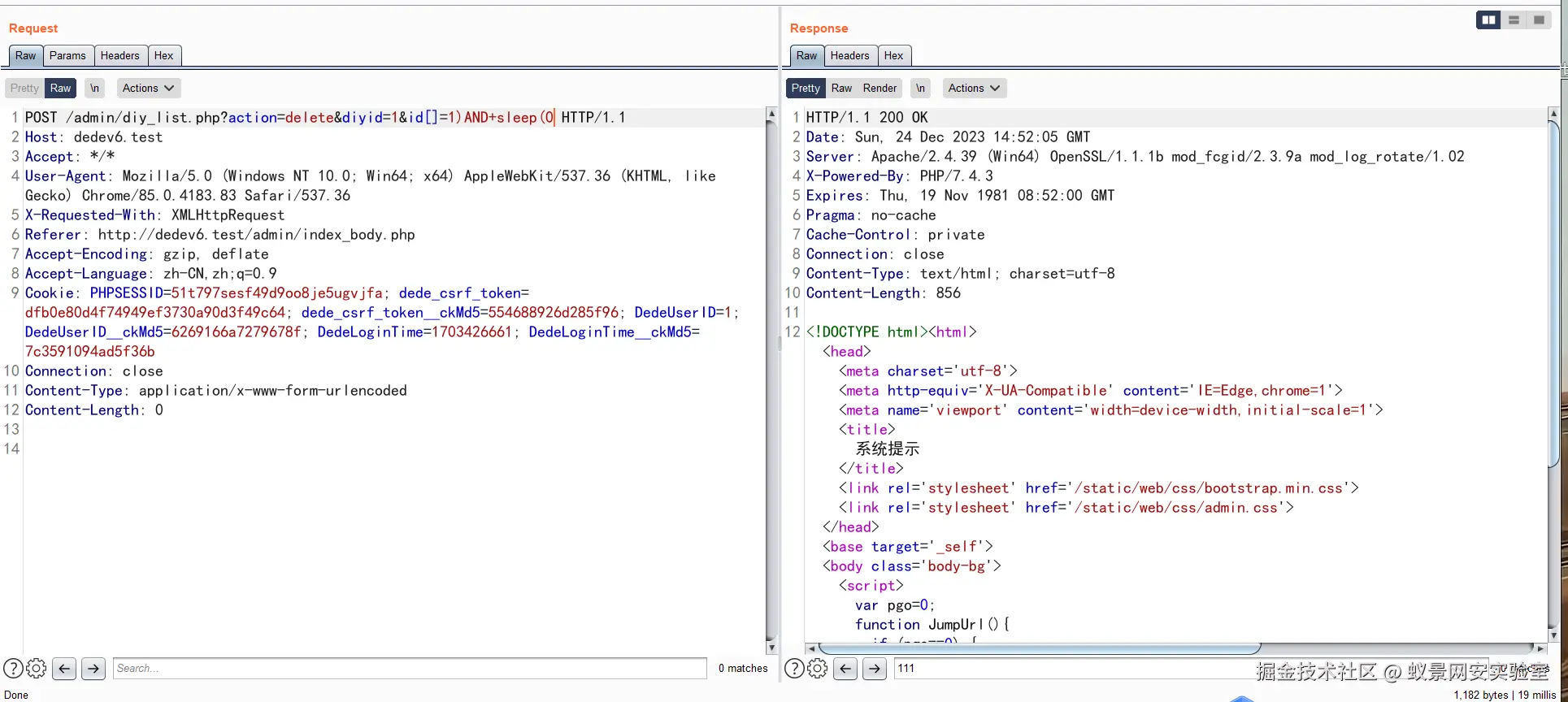The height and width of the screenshot is (702, 1568).
Task: Click the Accept-Encoding header line
Action: pyautogui.click(x=146, y=254)
